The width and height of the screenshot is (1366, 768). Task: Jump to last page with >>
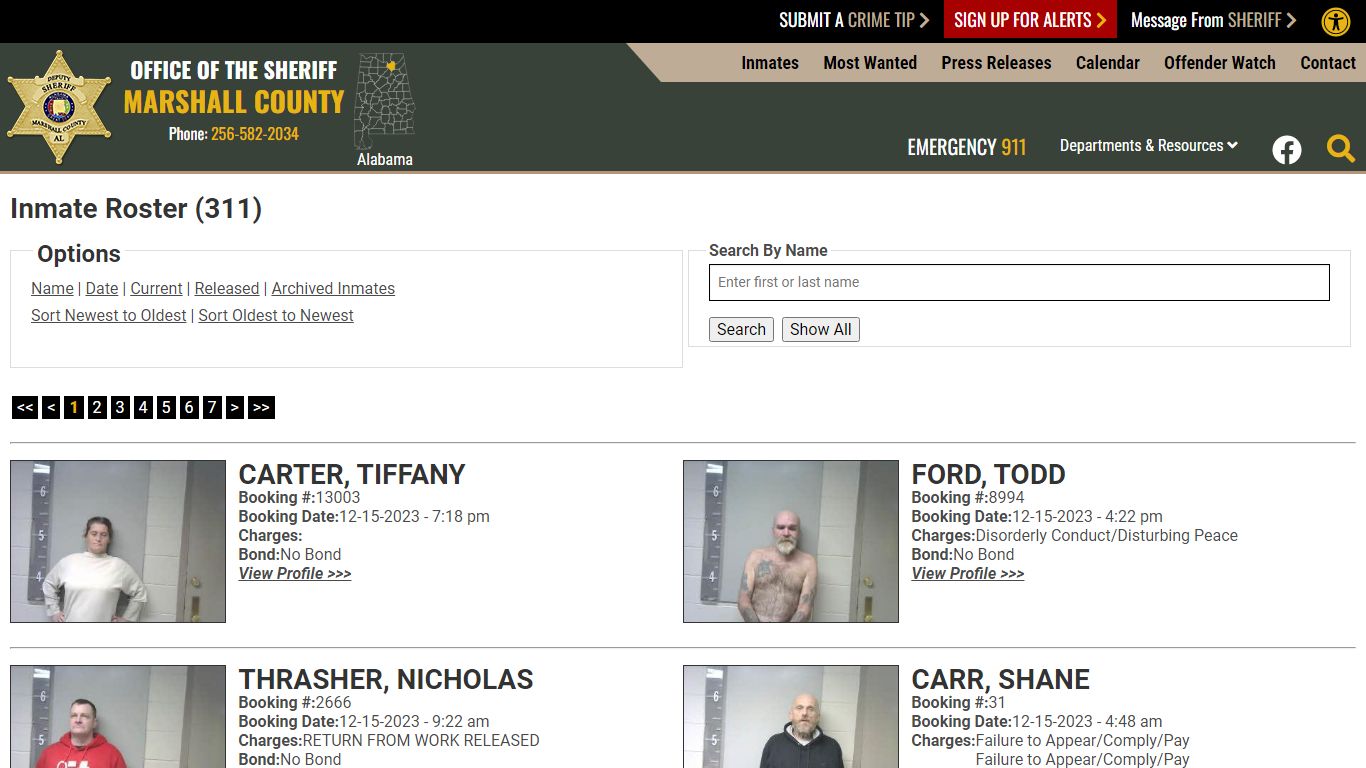[x=261, y=407]
